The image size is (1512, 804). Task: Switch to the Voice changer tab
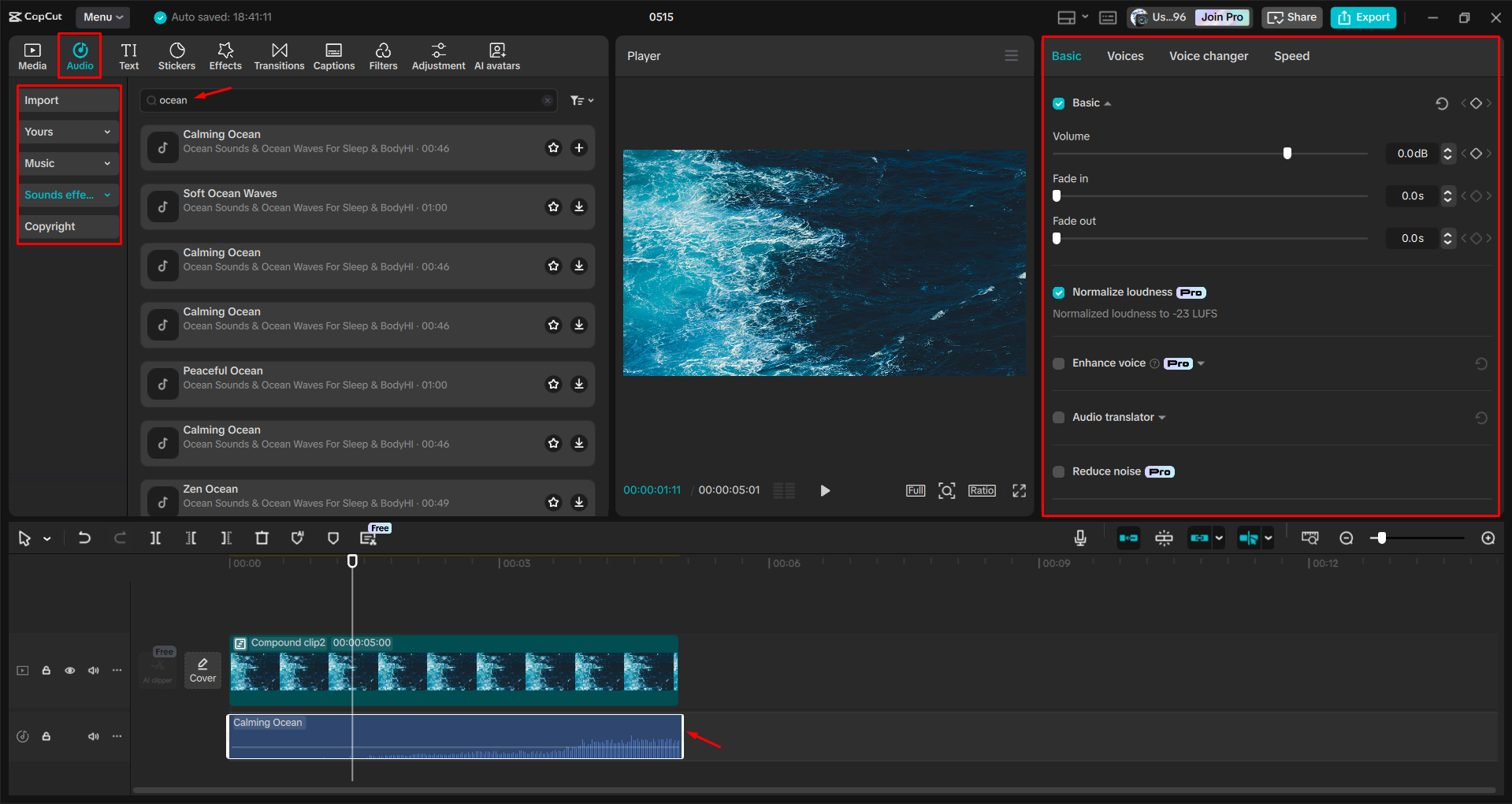[1209, 55]
